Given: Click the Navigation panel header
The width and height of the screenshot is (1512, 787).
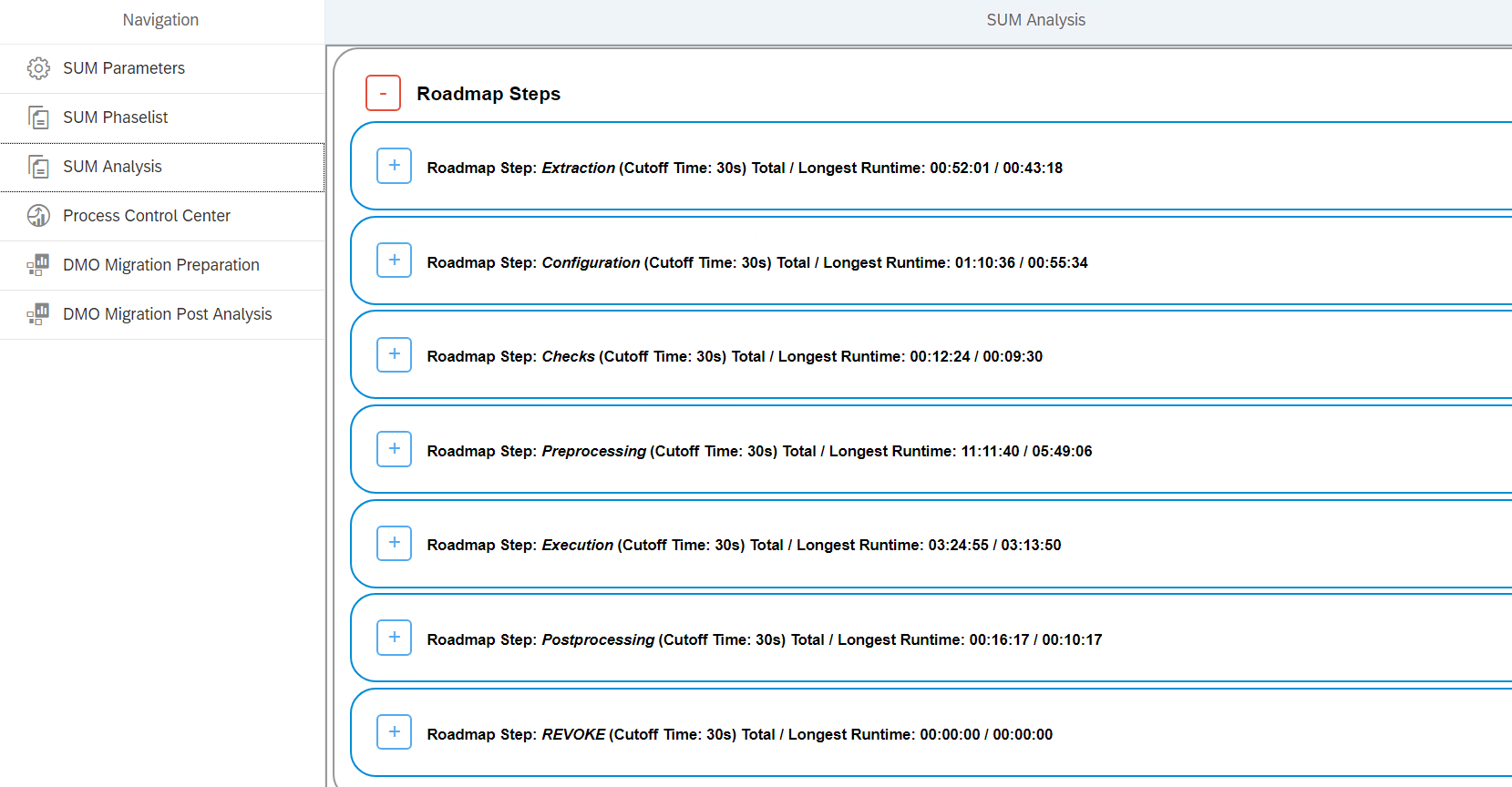Looking at the screenshot, I should (161, 20).
